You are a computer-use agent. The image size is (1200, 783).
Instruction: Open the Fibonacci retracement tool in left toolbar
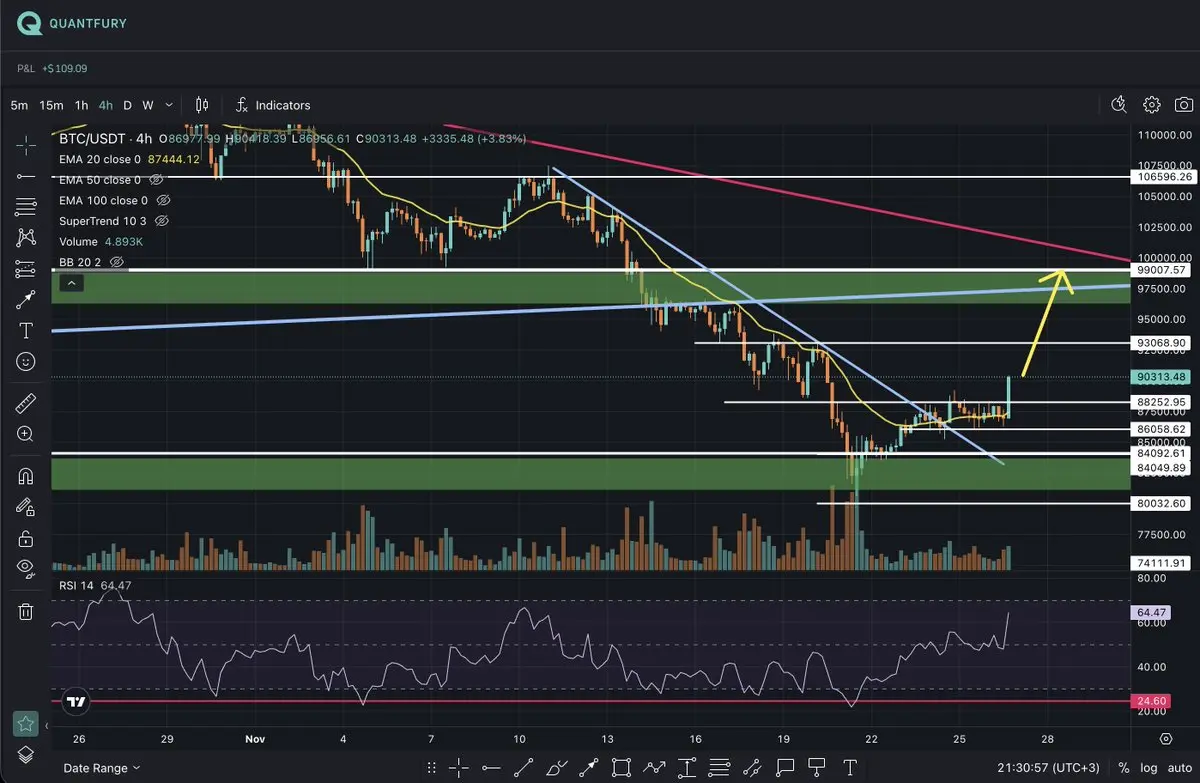click(x=27, y=207)
